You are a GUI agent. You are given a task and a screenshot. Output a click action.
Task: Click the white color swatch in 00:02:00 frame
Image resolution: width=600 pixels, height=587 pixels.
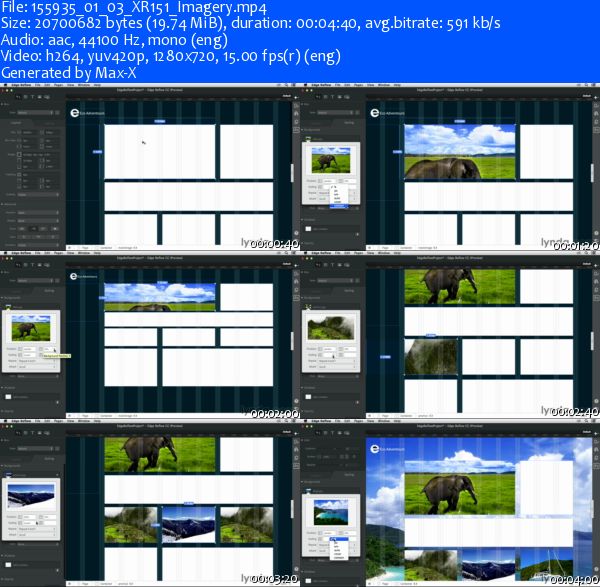8,397
